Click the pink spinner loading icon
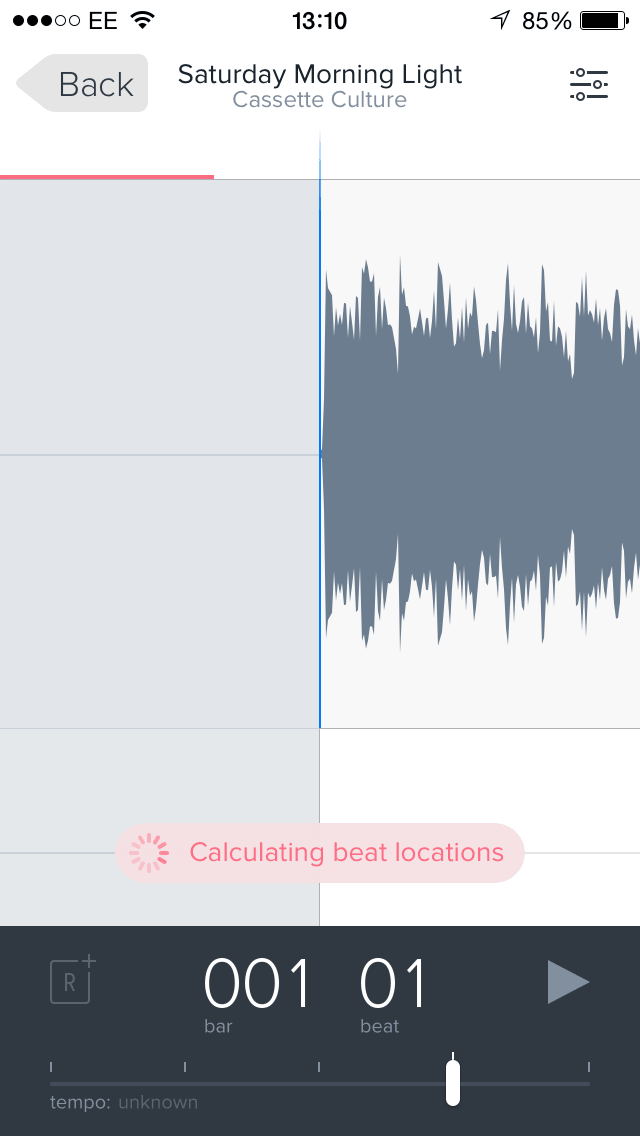 point(149,853)
